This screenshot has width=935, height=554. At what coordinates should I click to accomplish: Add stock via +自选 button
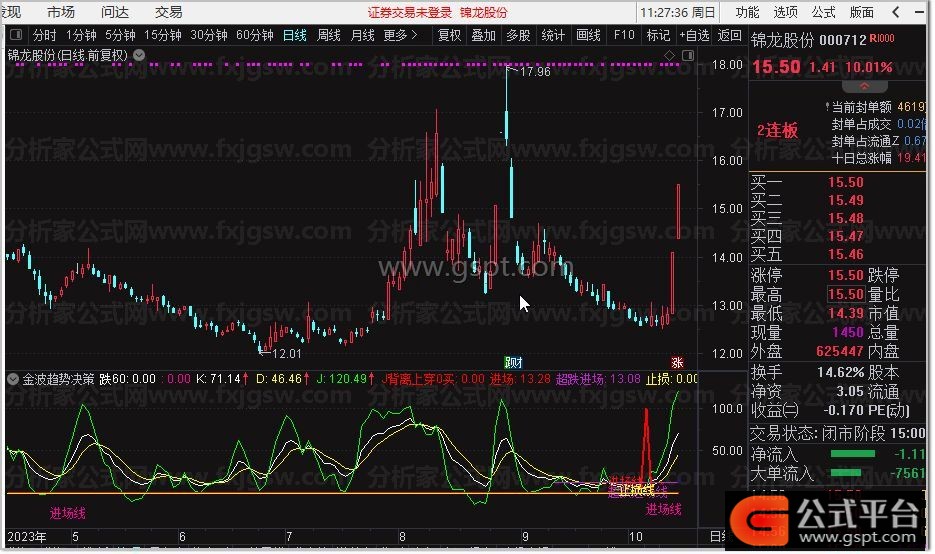pos(694,35)
